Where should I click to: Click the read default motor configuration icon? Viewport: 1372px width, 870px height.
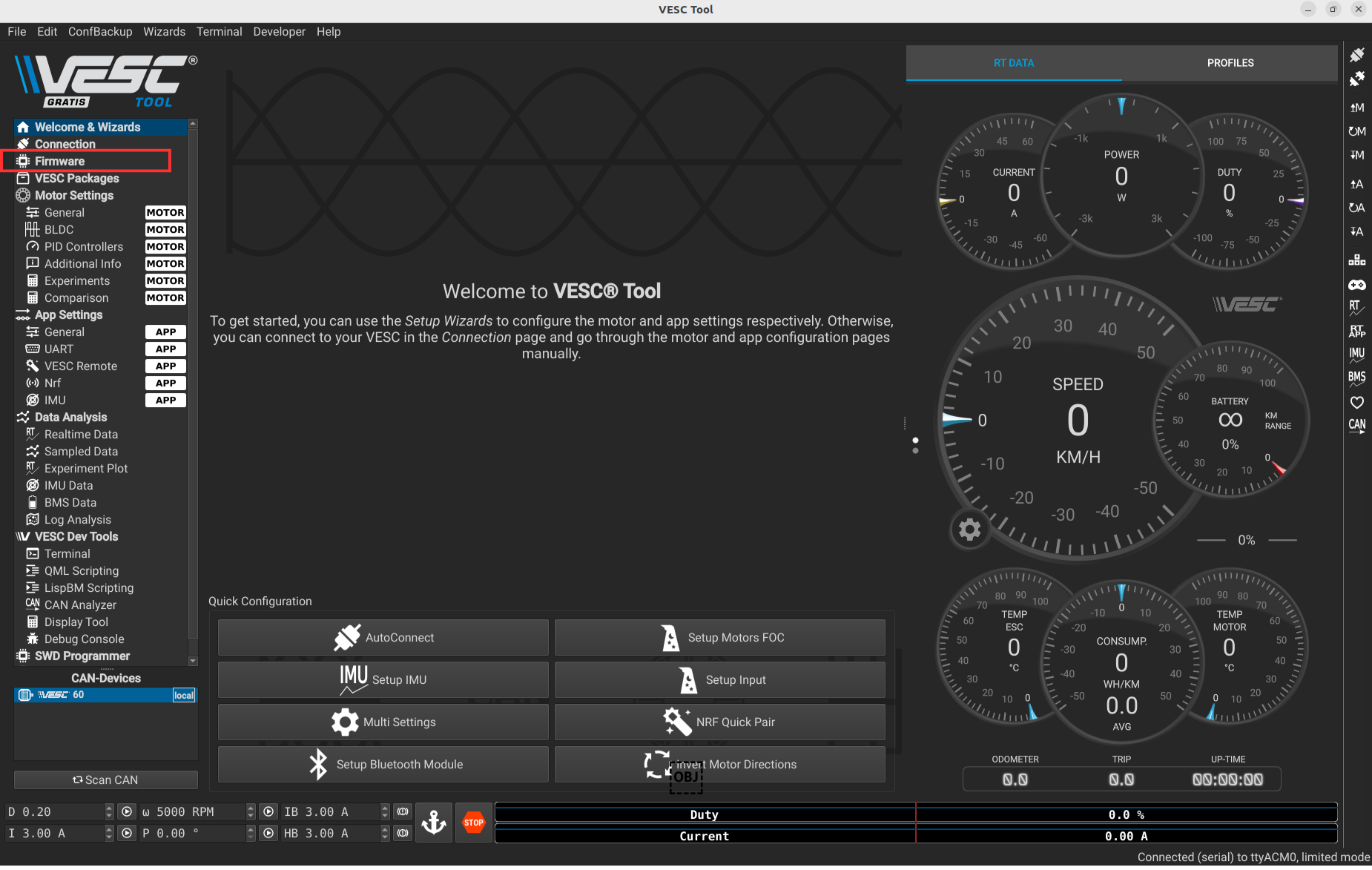point(1356,131)
